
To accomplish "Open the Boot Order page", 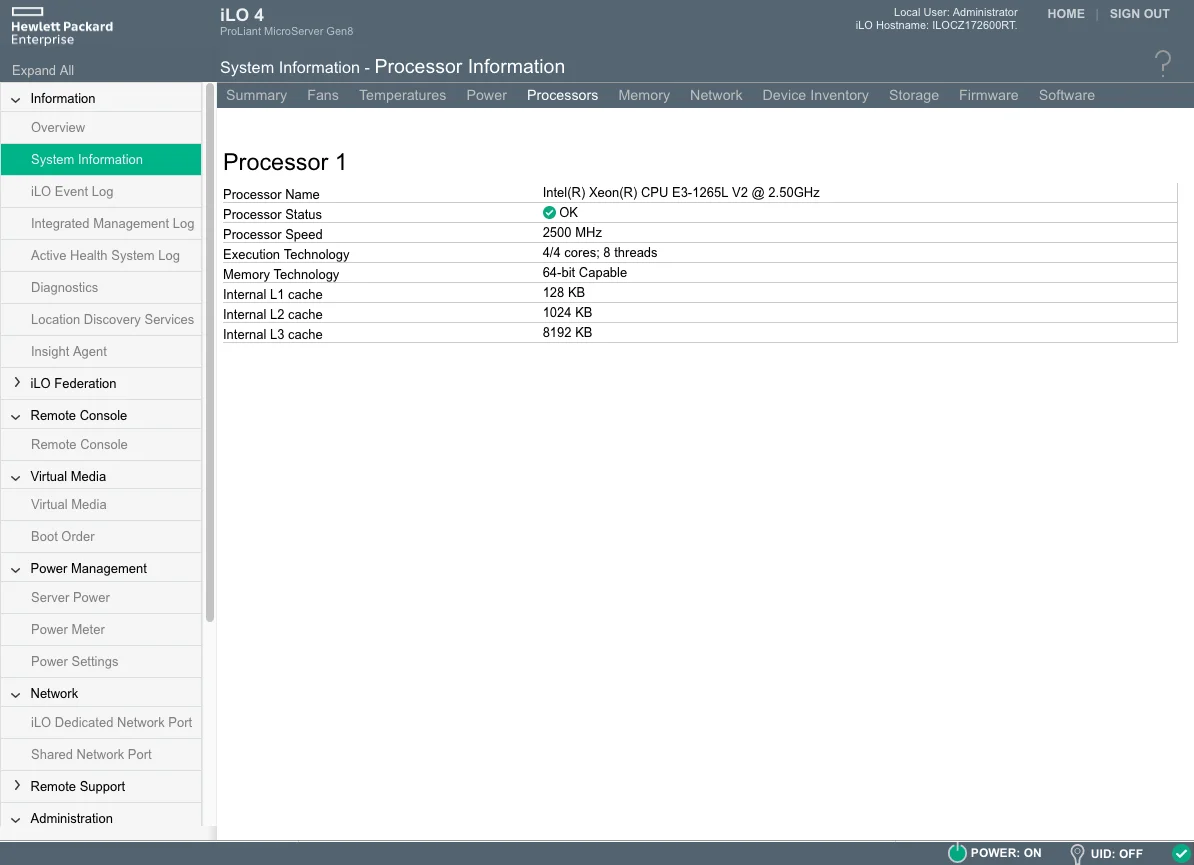I will tap(101, 537).
